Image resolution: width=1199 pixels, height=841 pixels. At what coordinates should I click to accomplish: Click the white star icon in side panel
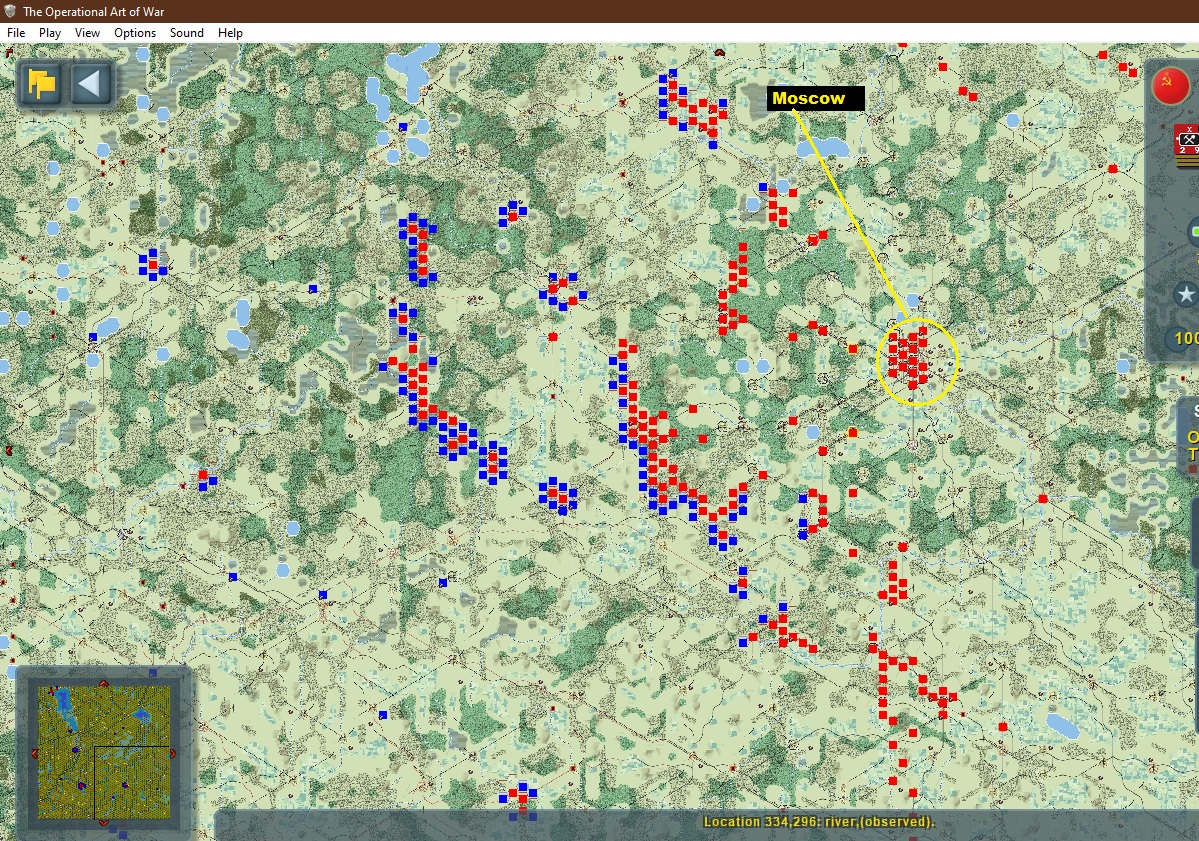(x=1185, y=294)
